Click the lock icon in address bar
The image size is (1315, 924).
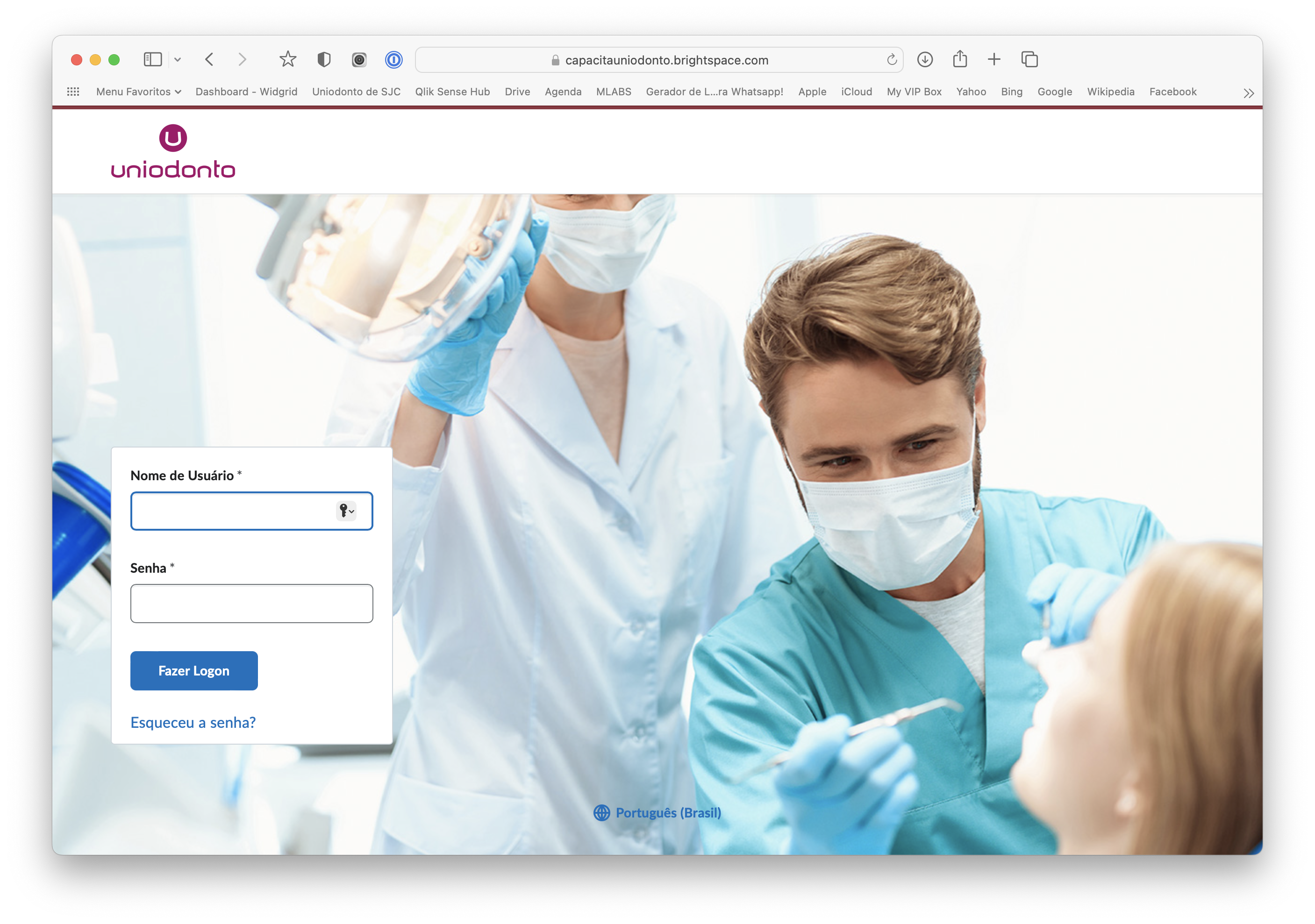[x=555, y=60]
